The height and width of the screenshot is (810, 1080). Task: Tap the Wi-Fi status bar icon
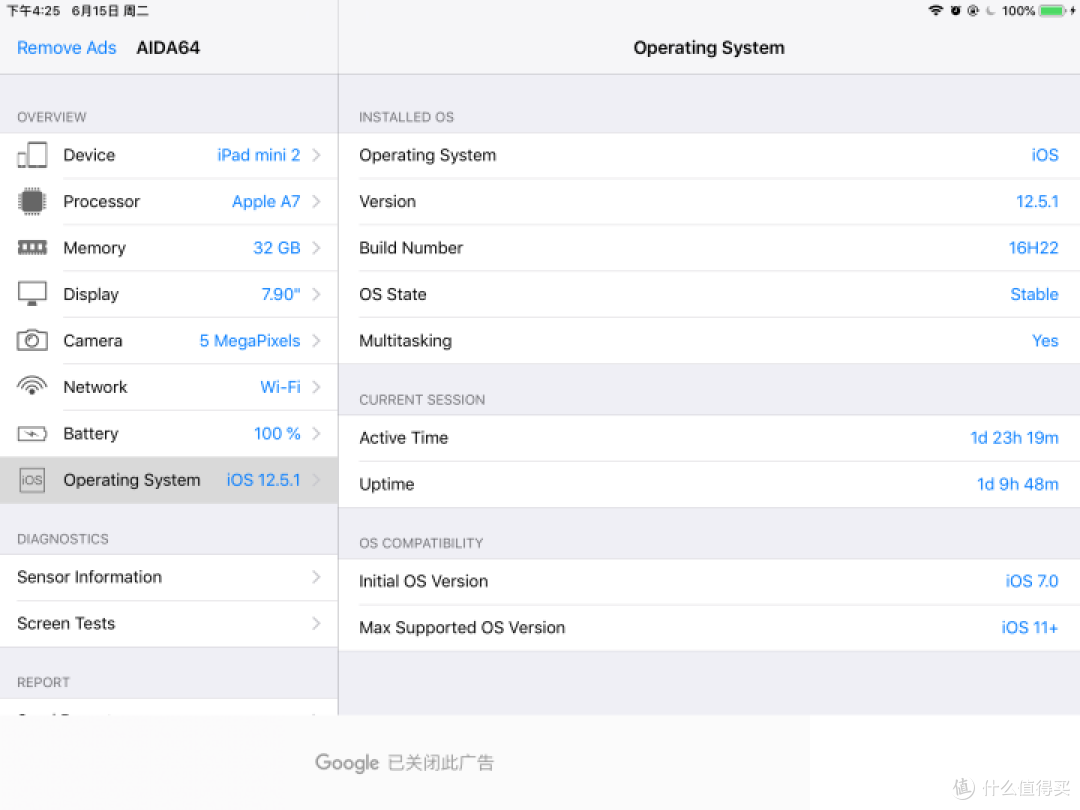(x=935, y=10)
